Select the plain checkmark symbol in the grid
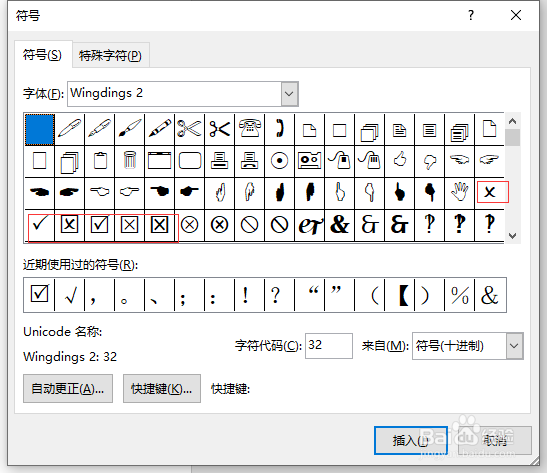 40,225
